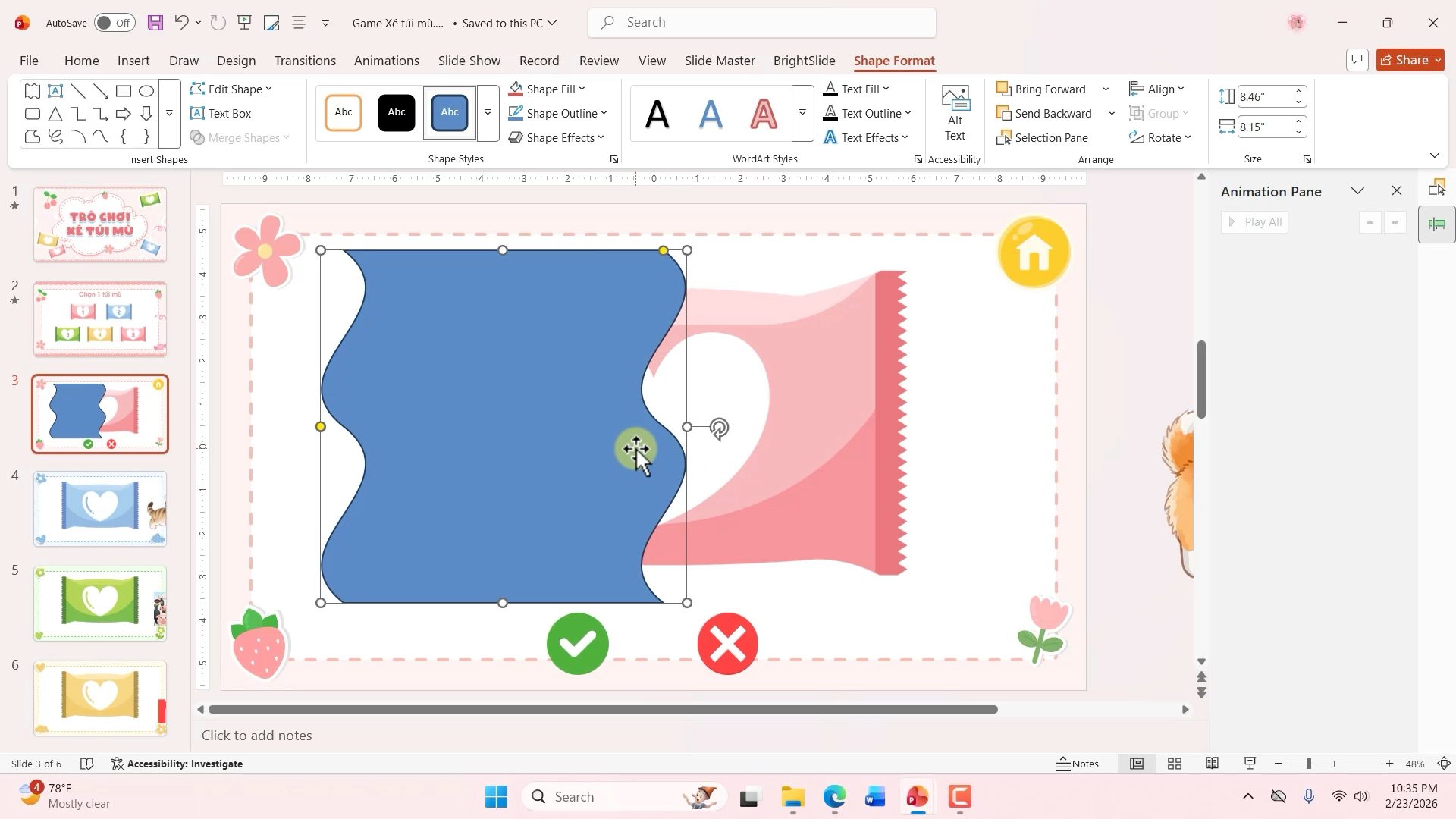Image resolution: width=1456 pixels, height=819 pixels.
Task: Select the Freeform shape tool
Action: click(32, 136)
